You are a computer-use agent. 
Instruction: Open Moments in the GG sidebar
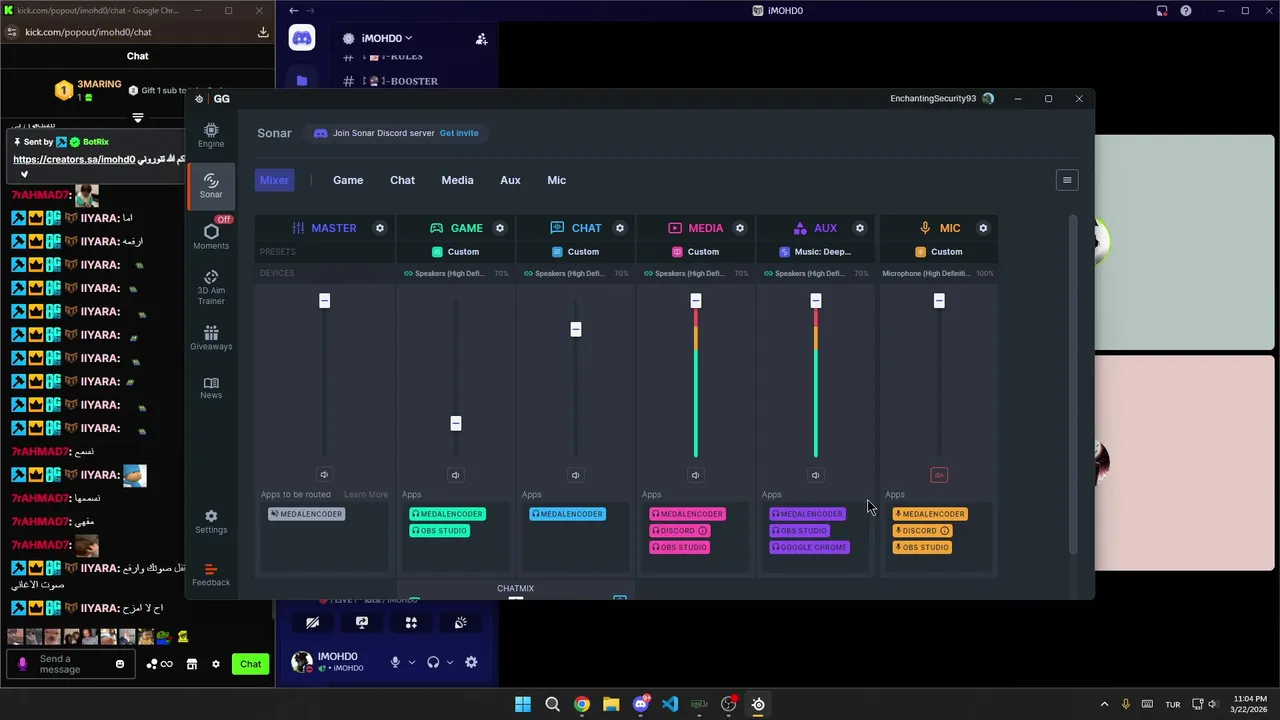pyautogui.click(x=211, y=236)
